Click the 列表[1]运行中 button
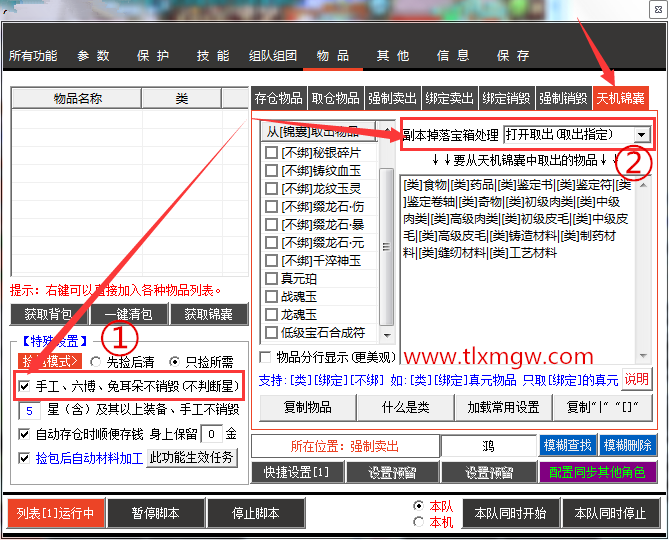669x540 pixels. 56,513
